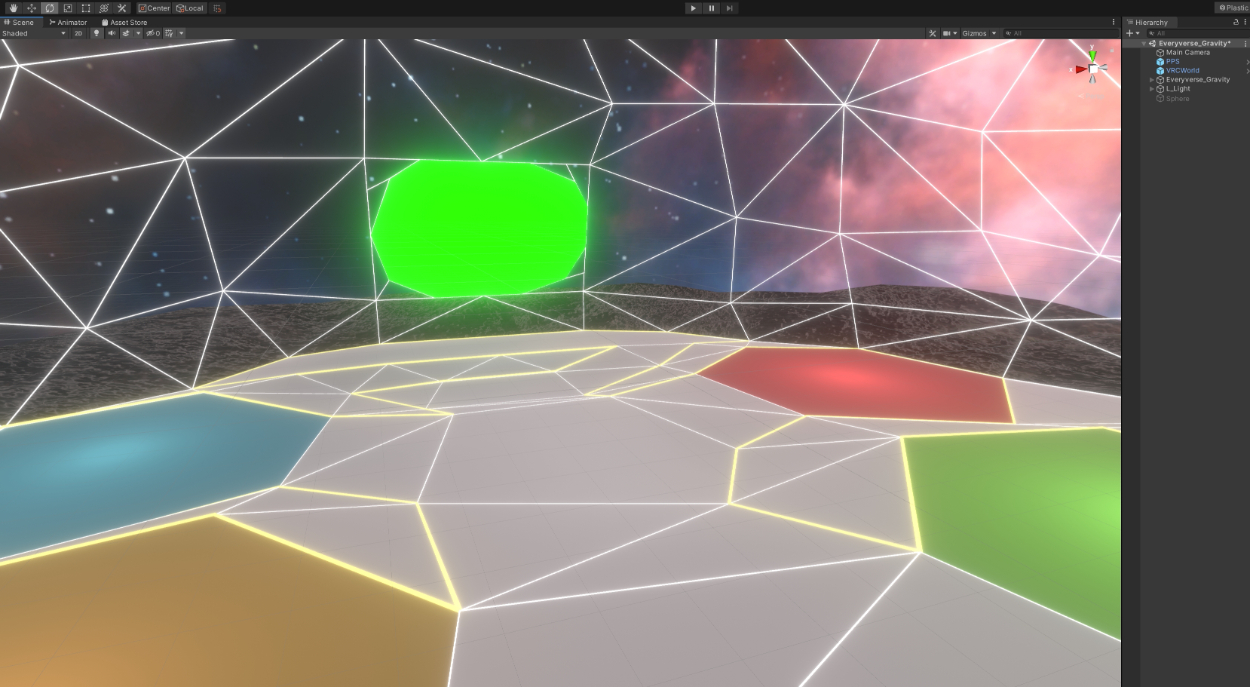Select Everyverse_Gravity object in Hierarchy
Viewport: 1250px width, 687px height.
tap(1198, 79)
